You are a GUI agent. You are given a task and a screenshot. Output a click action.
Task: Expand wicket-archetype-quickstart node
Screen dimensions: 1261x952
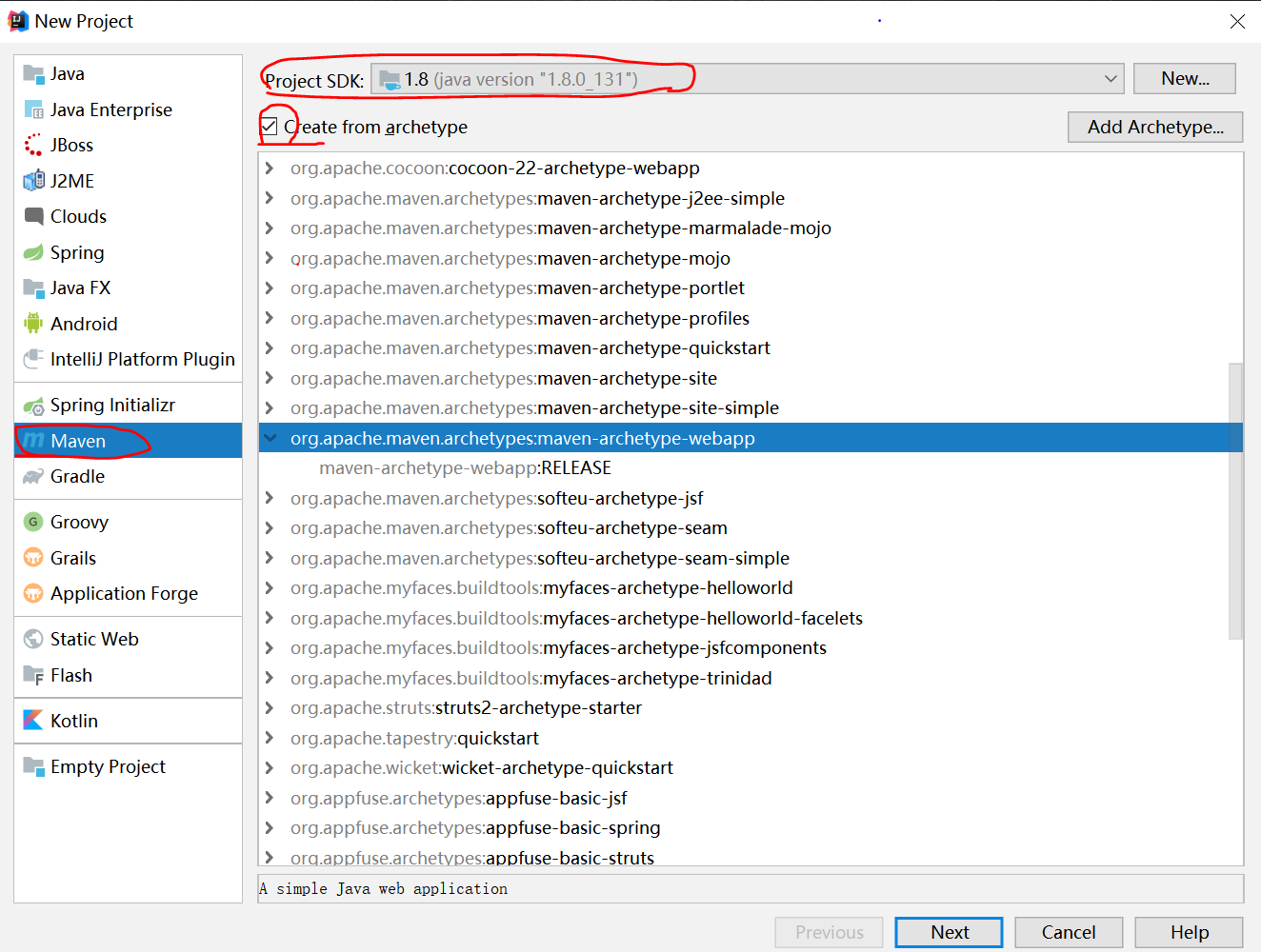click(270, 767)
